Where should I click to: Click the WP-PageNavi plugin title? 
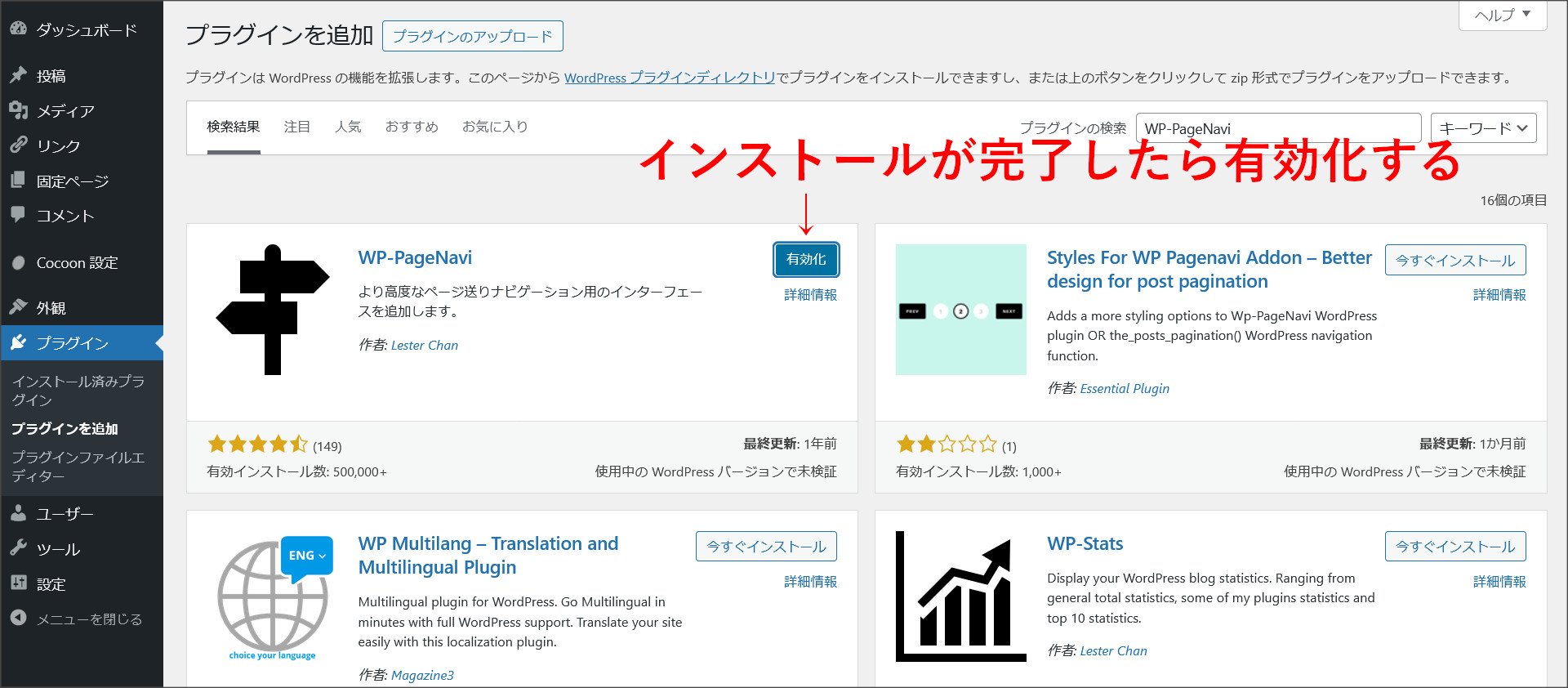[415, 257]
